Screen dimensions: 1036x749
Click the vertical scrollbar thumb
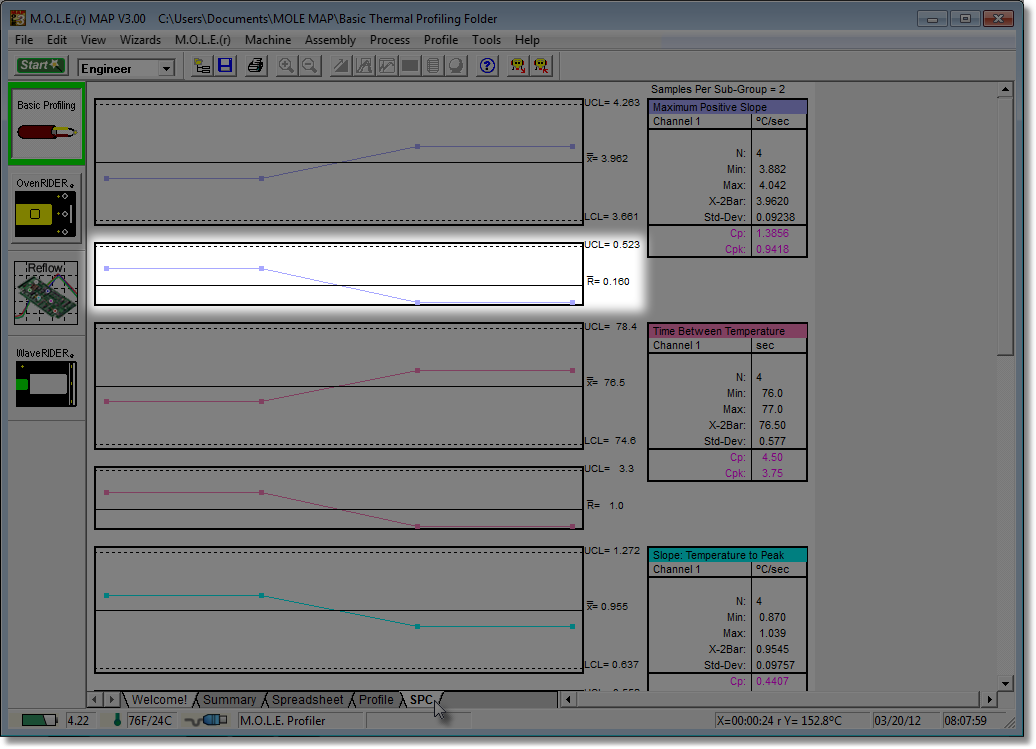click(1005, 227)
